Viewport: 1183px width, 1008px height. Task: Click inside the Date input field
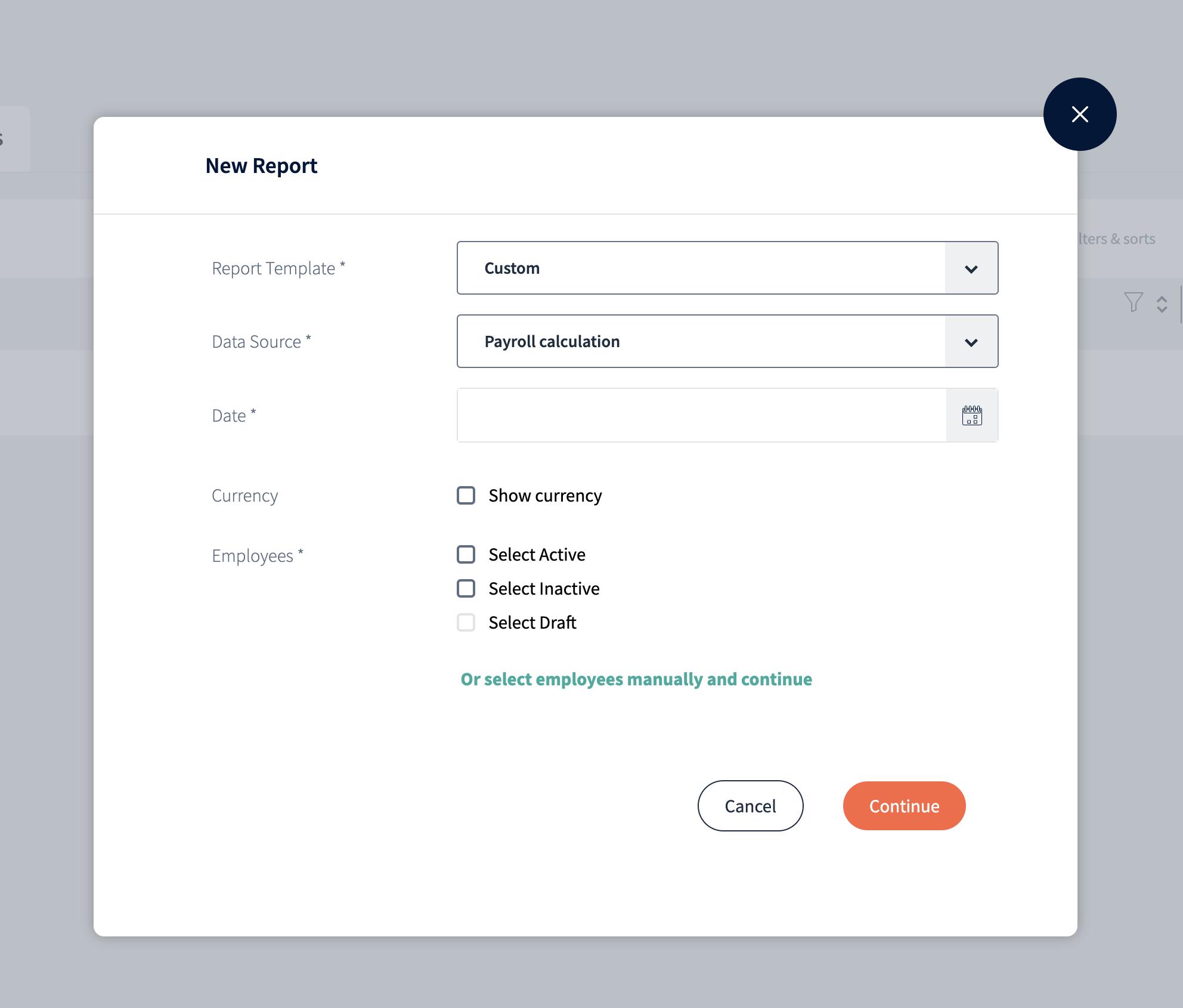[x=701, y=416]
